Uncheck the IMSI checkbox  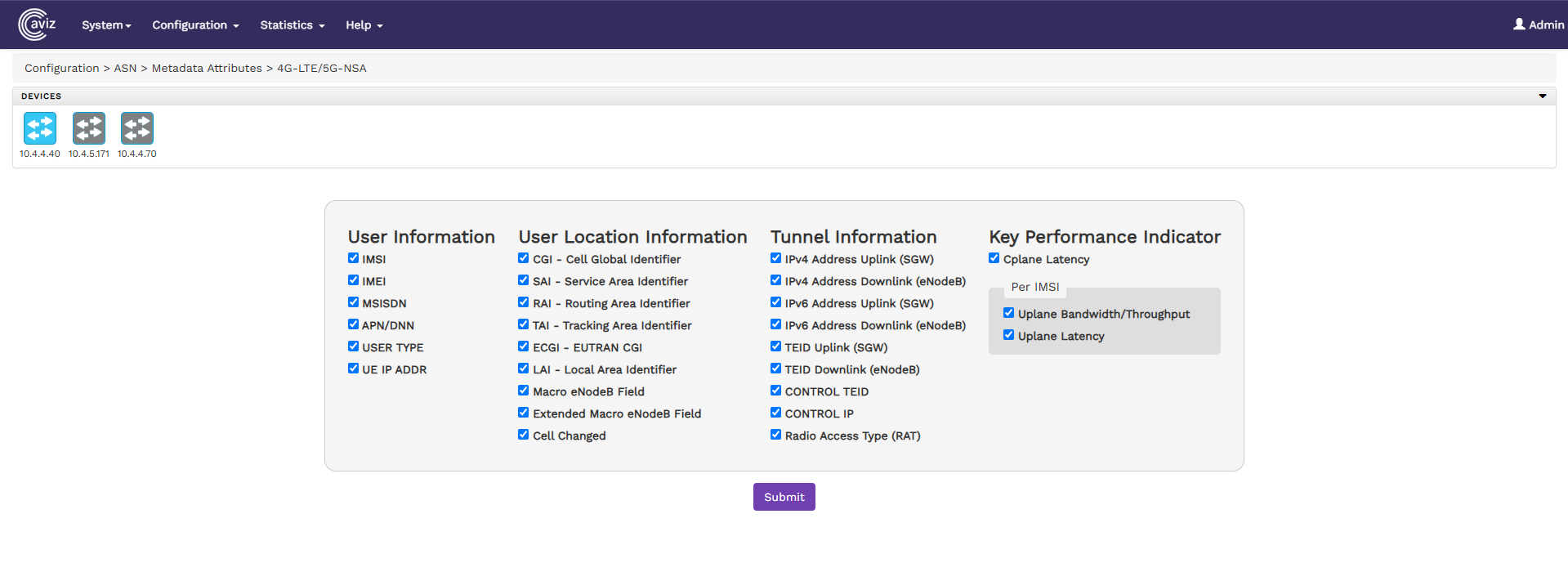tap(354, 258)
